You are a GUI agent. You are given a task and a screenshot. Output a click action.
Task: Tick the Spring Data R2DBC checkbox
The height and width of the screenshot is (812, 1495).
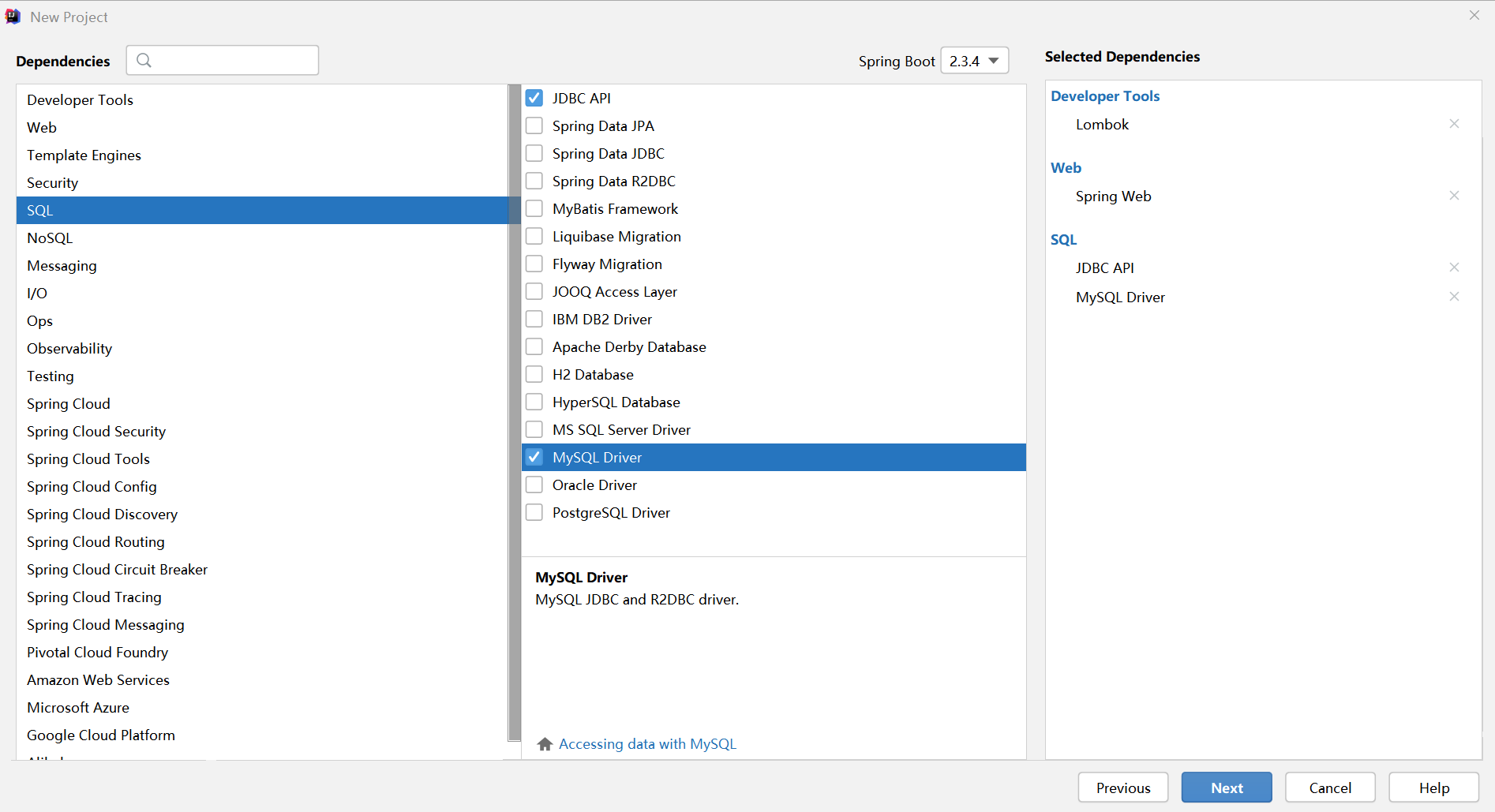[x=534, y=181]
